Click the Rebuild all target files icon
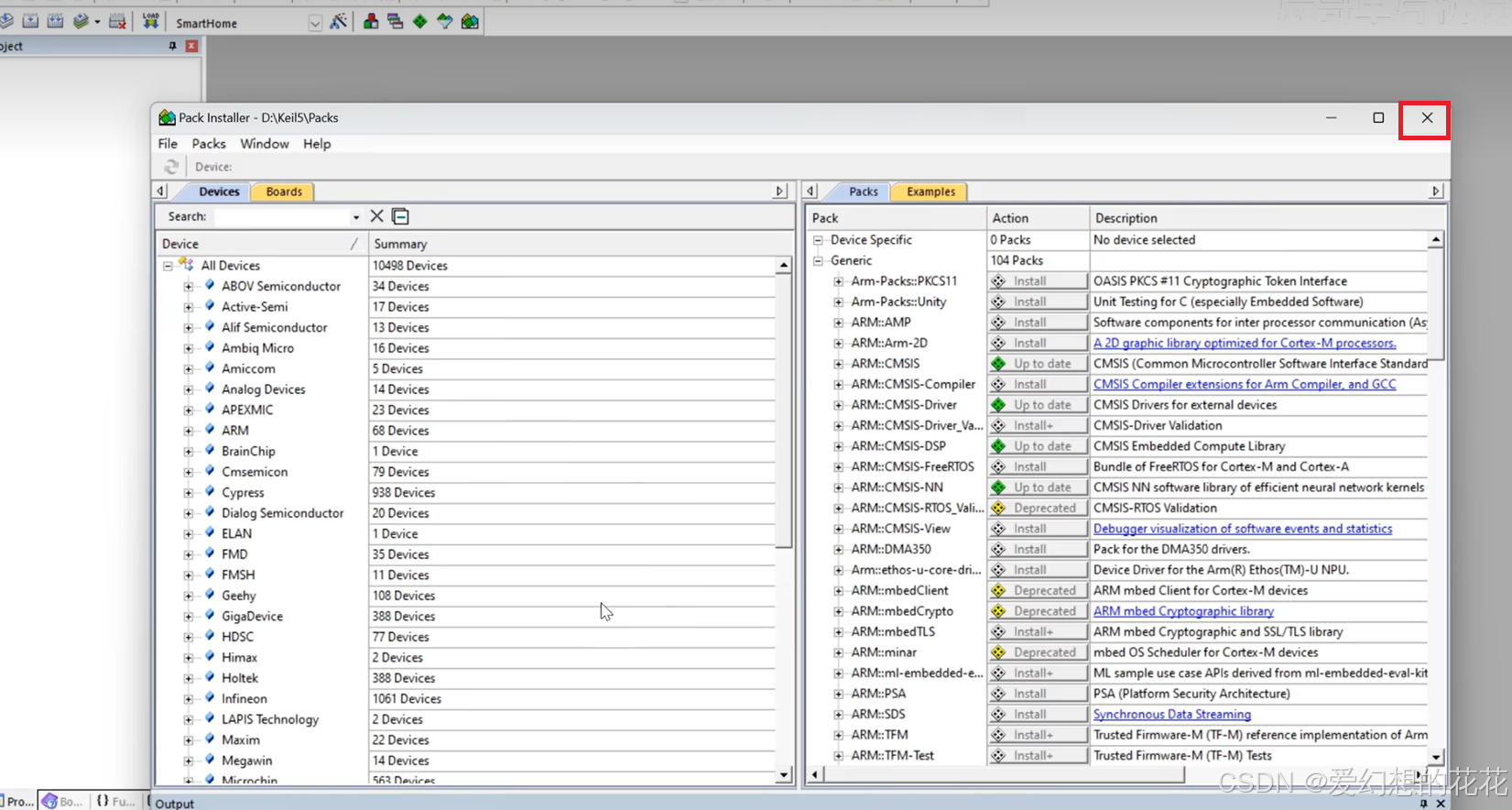 pyautogui.click(x=55, y=21)
